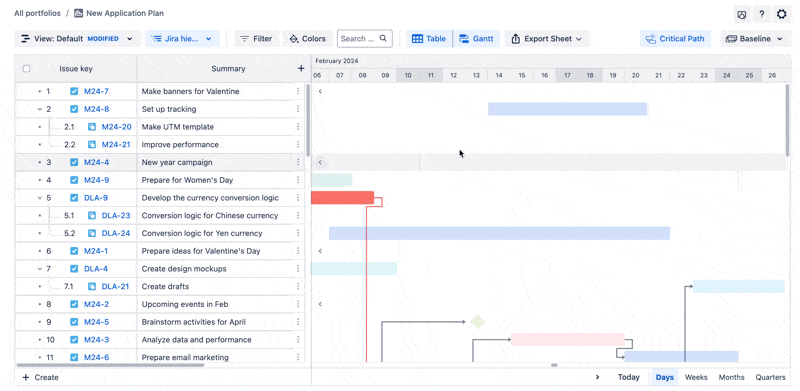The height and width of the screenshot is (391, 800).
Task: Open the DLA-9 issue link
Action: click(x=96, y=198)
